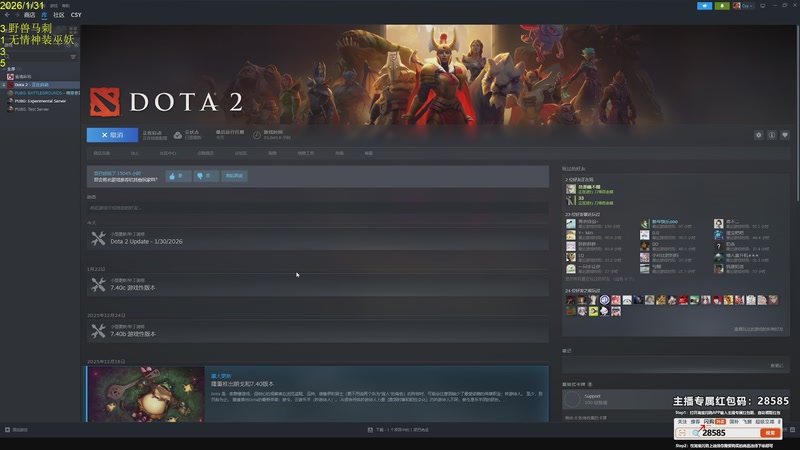Click wrench icon beside 7.40b update
800x450 pixels.
pyautogui.click(x=98, y=331)
